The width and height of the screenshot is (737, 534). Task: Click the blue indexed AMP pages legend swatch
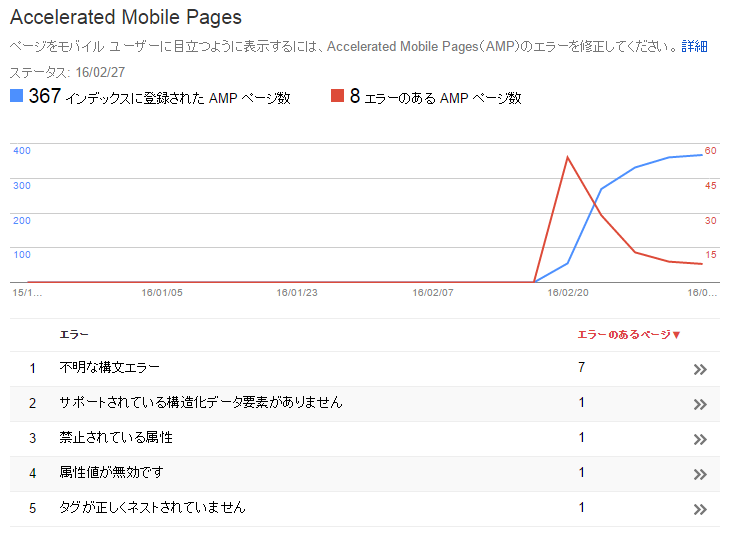coord(16,95)
